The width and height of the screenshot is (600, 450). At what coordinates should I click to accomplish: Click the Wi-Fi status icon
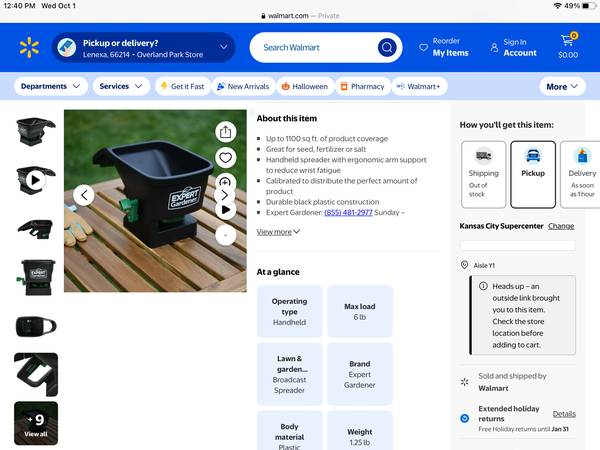tap(558, 6)
